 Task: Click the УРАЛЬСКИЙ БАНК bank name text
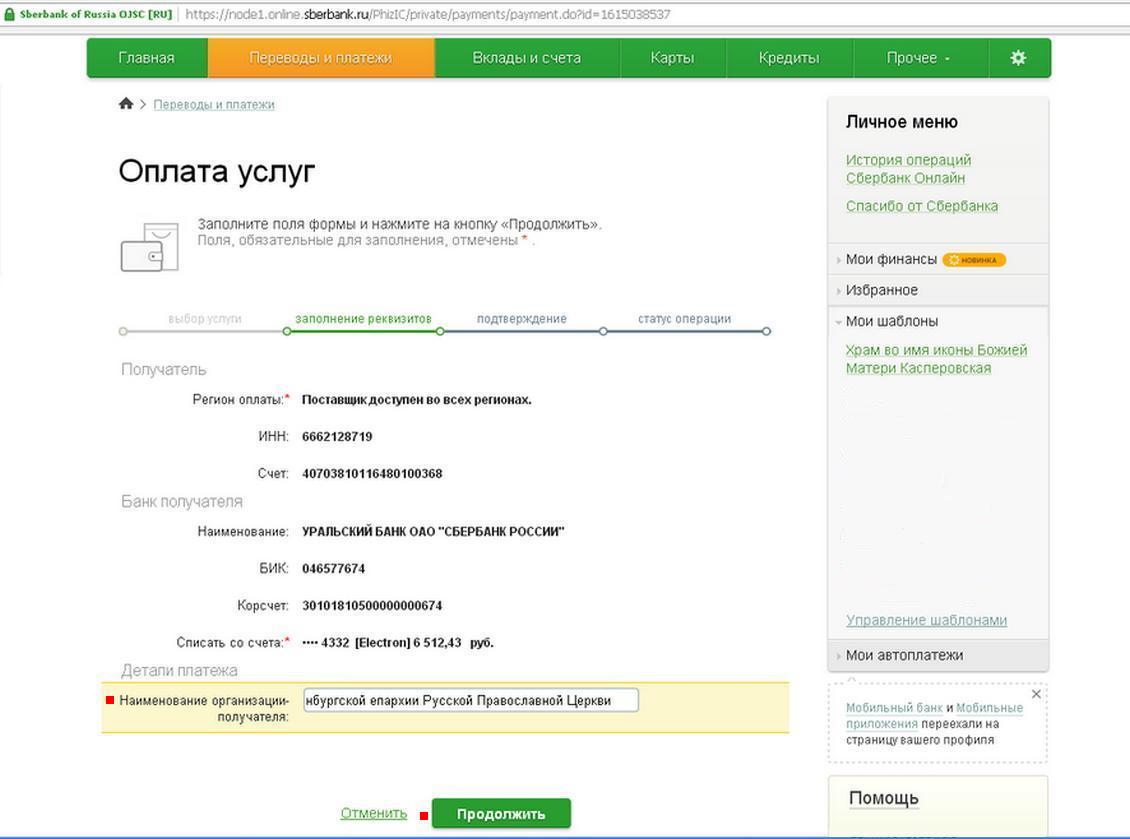click(433, 532)
